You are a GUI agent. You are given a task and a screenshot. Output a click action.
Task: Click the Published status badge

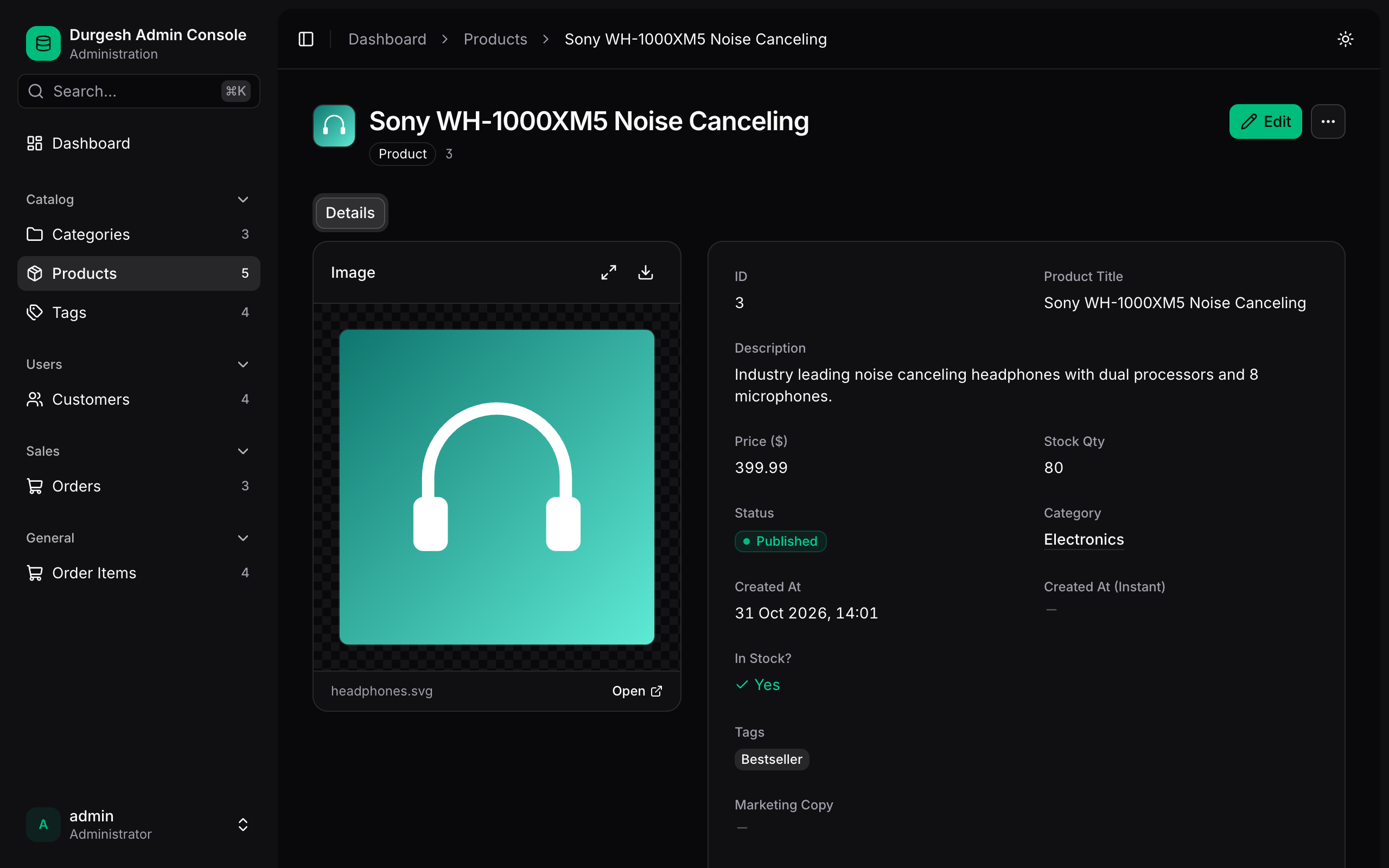[x=781, y=541]
